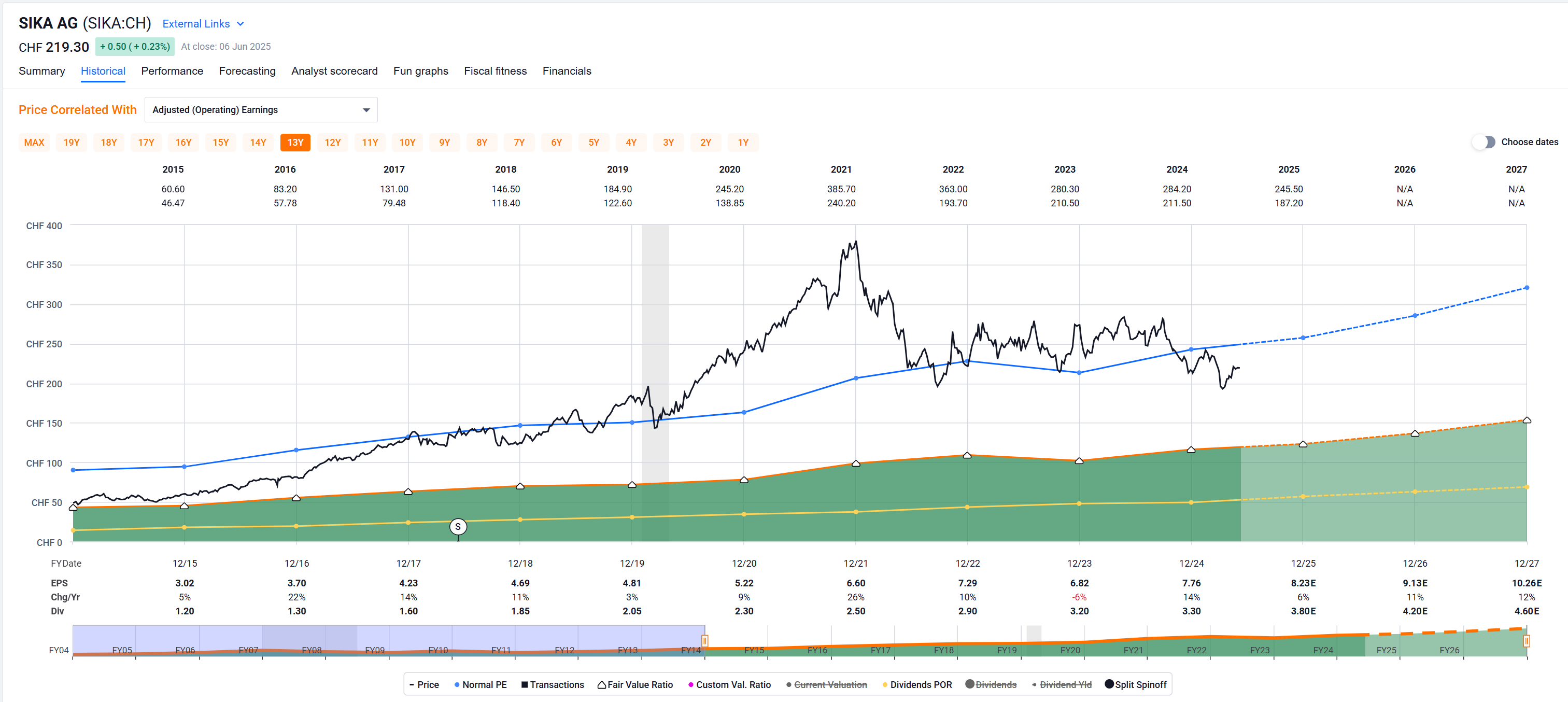This screenshot has width=1568, height=702.
Task: Choose the 10Y range button
Action: pyautogui.click(x=407, y=143)
